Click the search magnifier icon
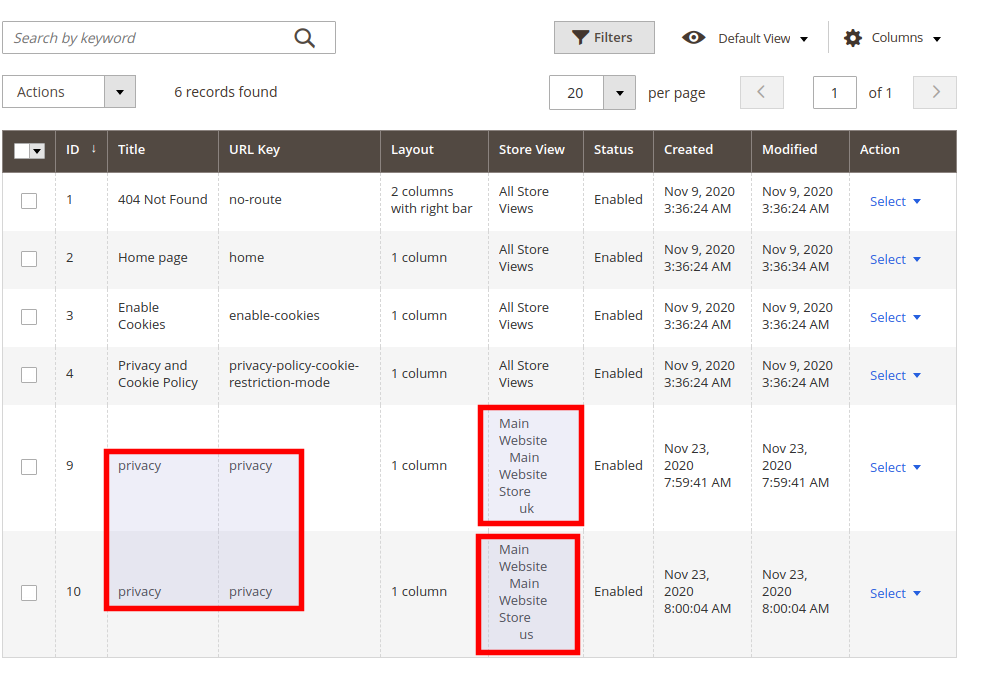 [x=305, y=37]
